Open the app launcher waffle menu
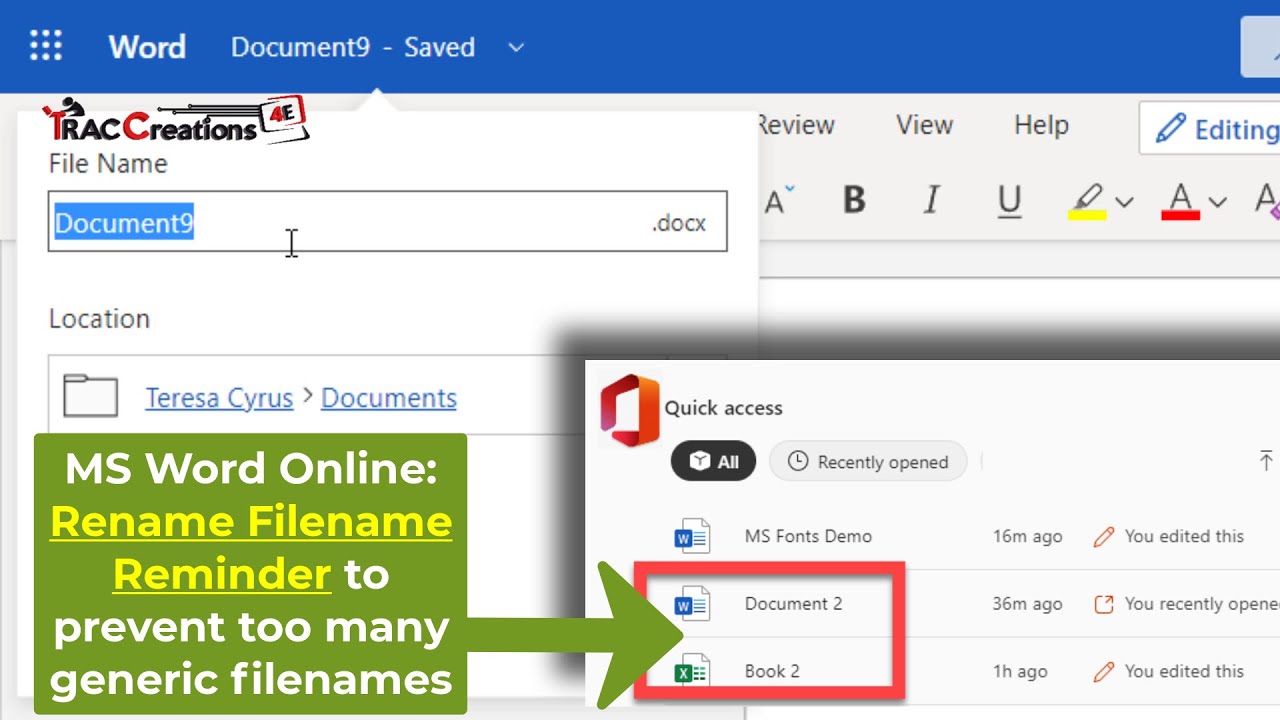Image resolution: width=1280 pixels, height=720 pixels. coord(46,46)
